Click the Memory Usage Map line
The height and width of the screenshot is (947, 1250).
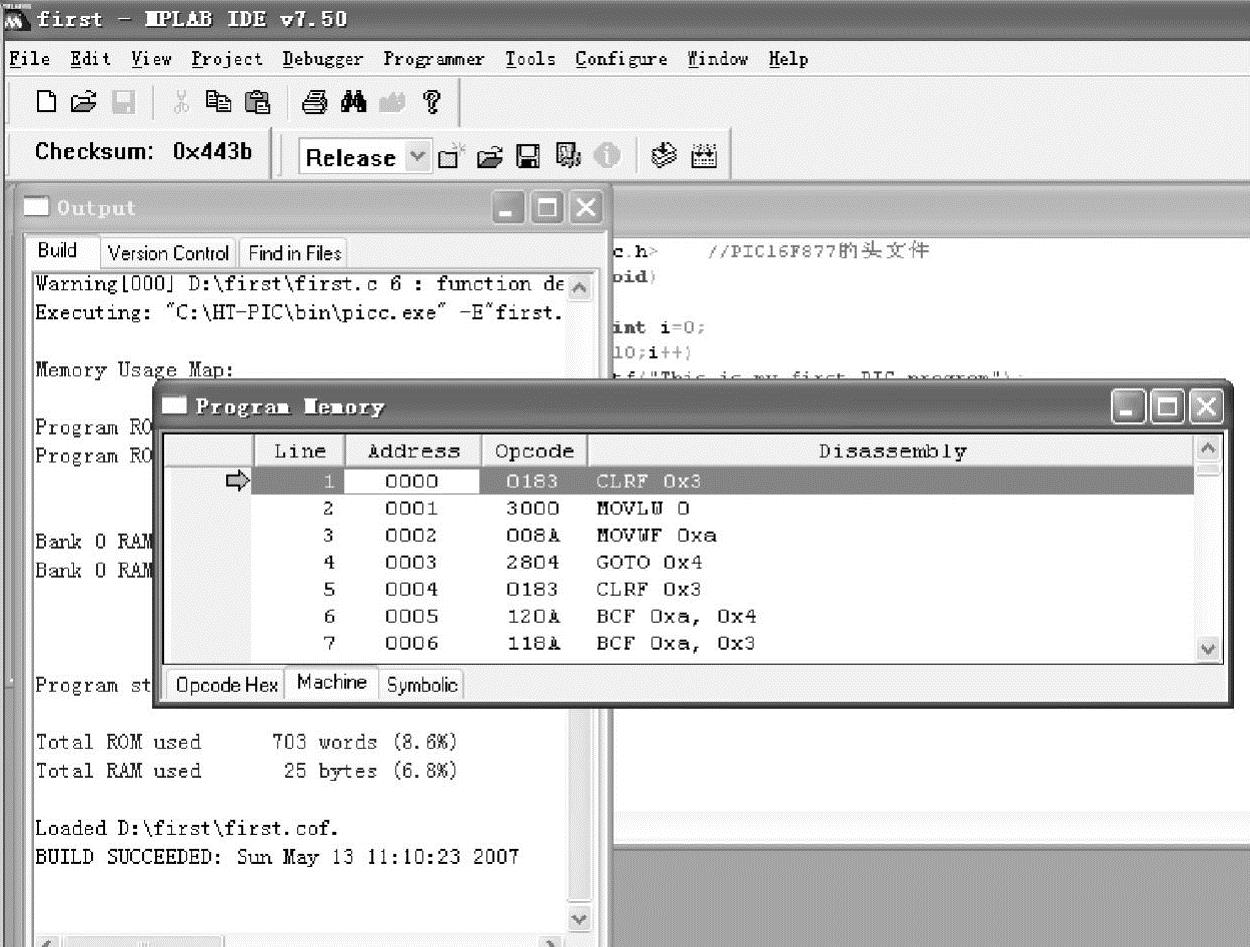tap(134, 370)
